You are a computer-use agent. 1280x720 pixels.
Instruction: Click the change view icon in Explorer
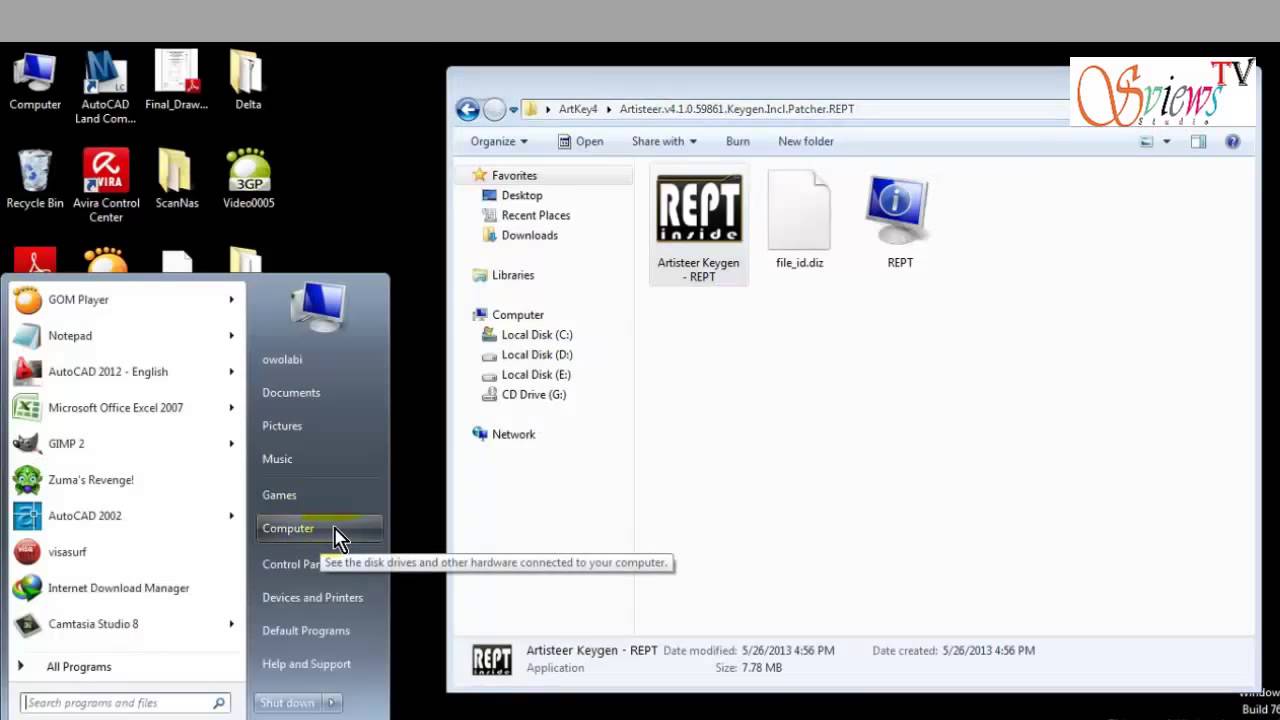pyautogui.click(x=1147, y=142)
